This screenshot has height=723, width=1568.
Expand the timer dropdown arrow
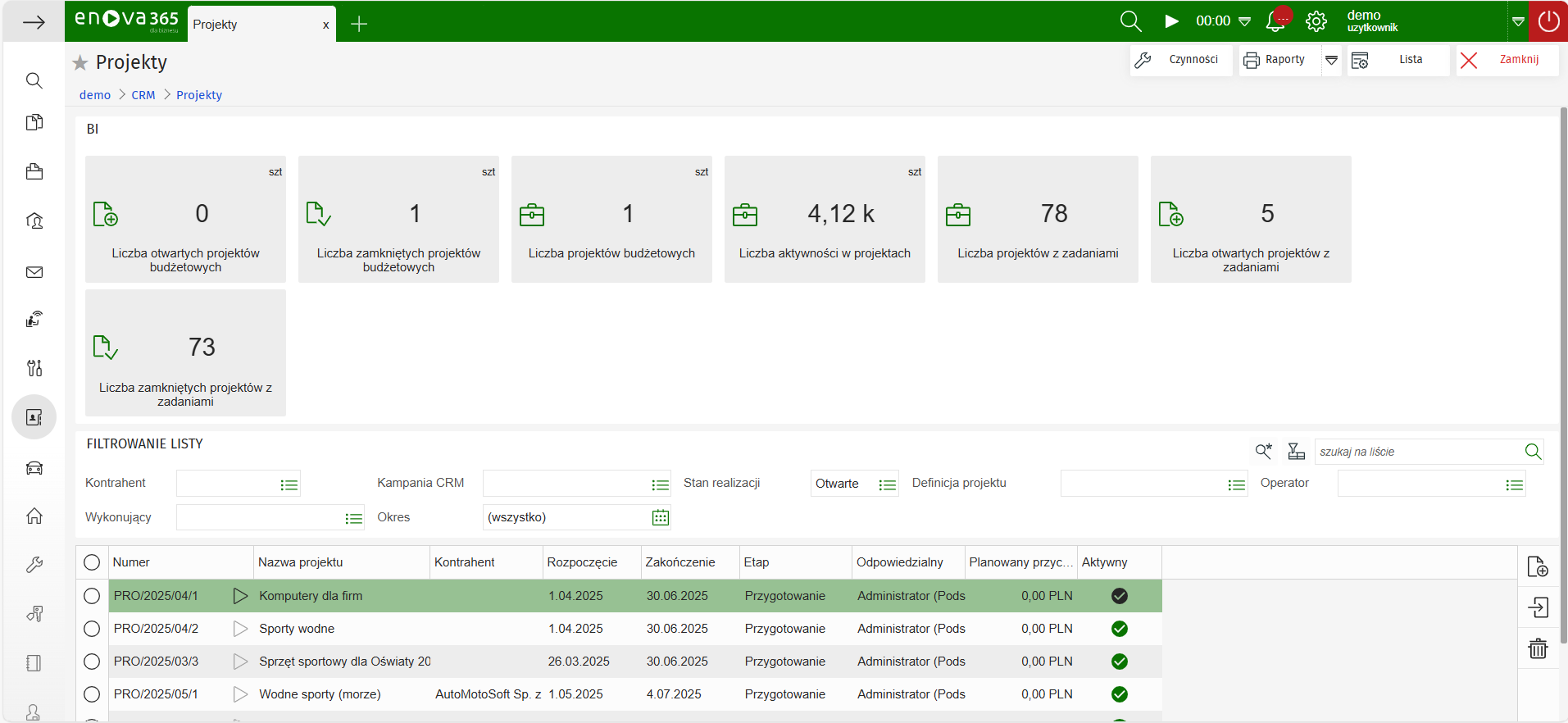pos(1244,22)
